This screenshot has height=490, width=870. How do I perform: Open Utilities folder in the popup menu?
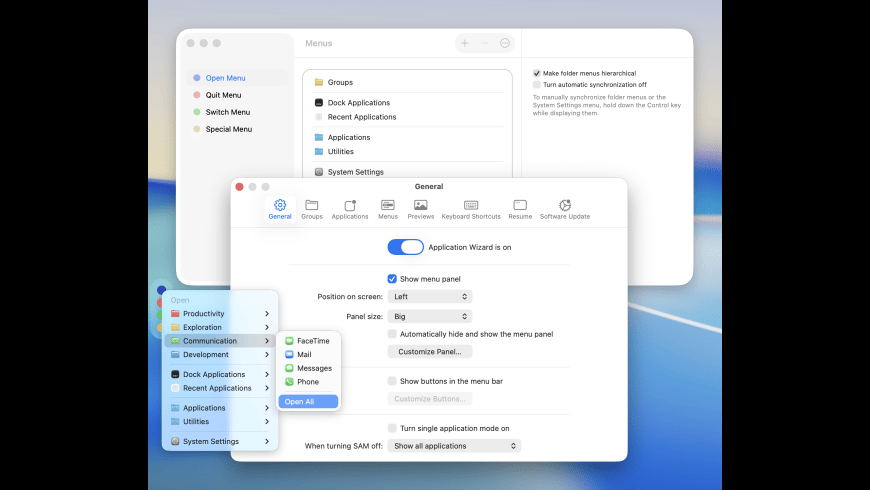point(220,421)
